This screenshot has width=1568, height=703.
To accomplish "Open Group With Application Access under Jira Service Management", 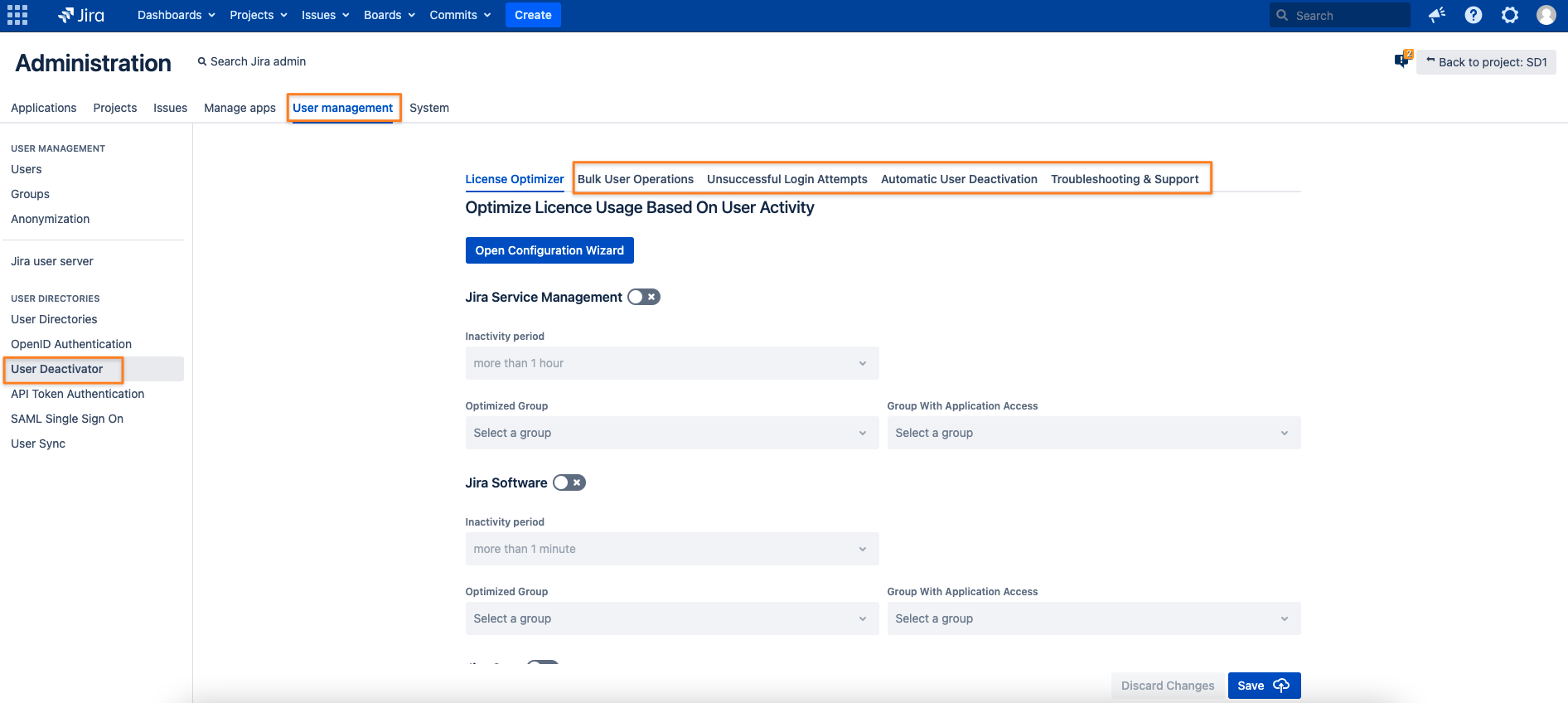I will (x=1094, y=433).
